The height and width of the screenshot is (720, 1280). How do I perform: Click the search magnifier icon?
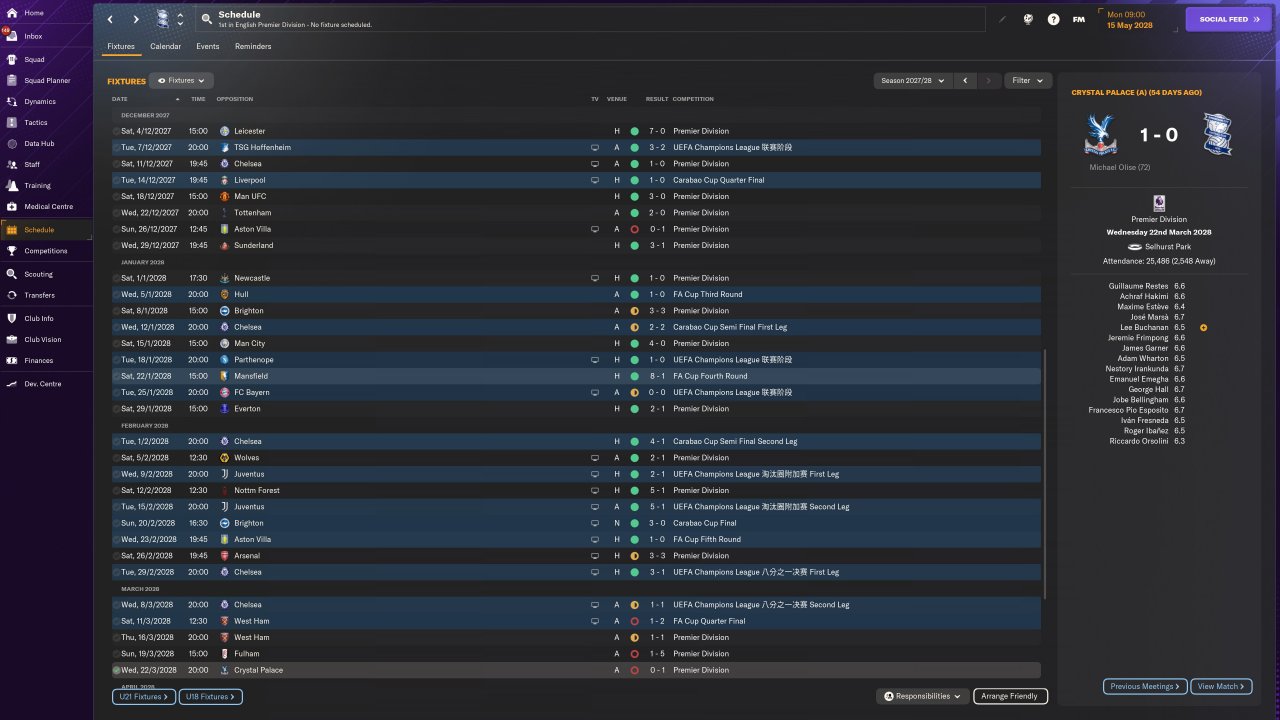(x=206, y=19)
